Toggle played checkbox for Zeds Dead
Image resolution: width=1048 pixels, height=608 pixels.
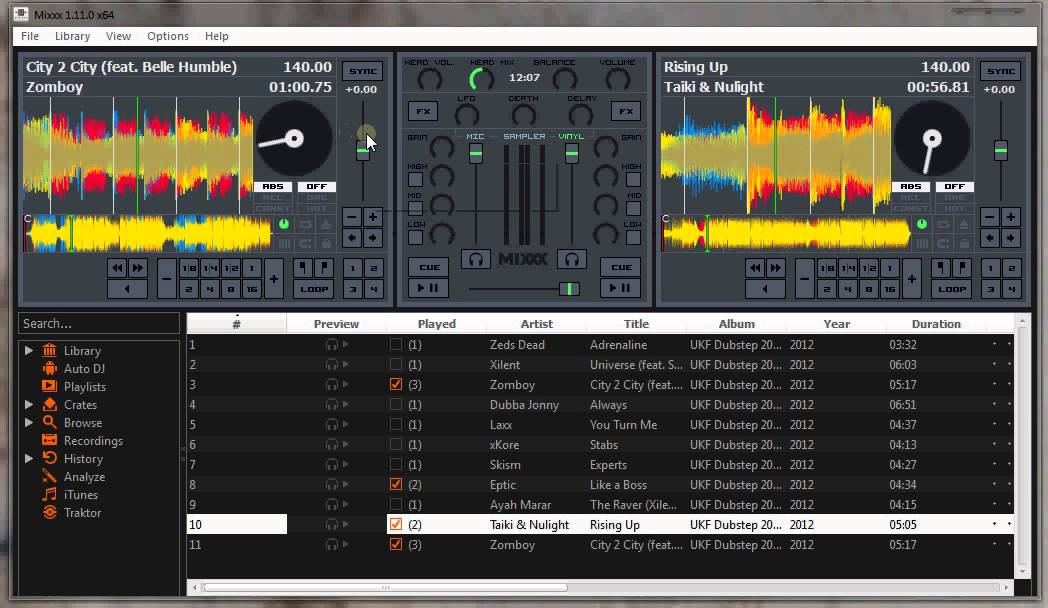tap(396, 345)
